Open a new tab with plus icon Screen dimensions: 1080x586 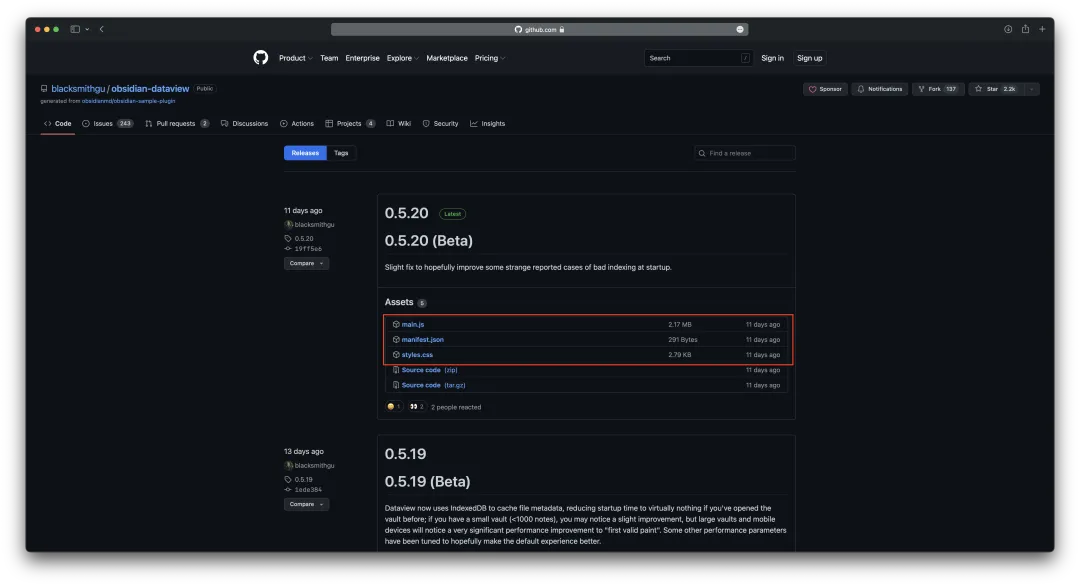click(x=1042, y=30)
